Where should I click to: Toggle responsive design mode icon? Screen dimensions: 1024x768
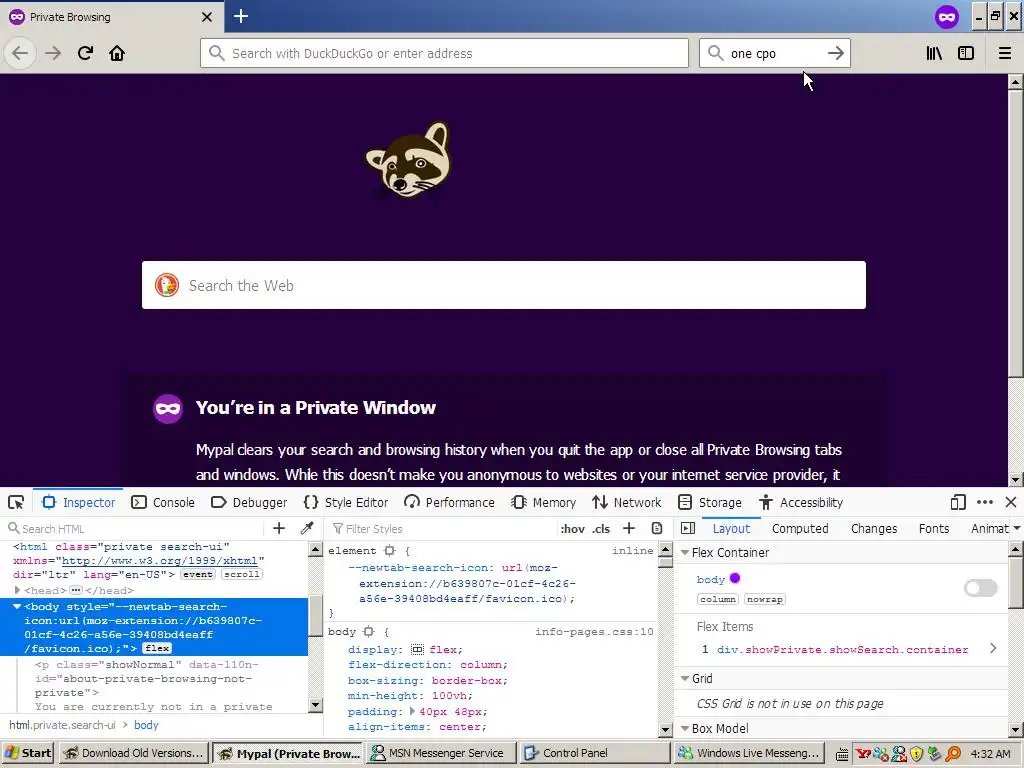point(958,502)
